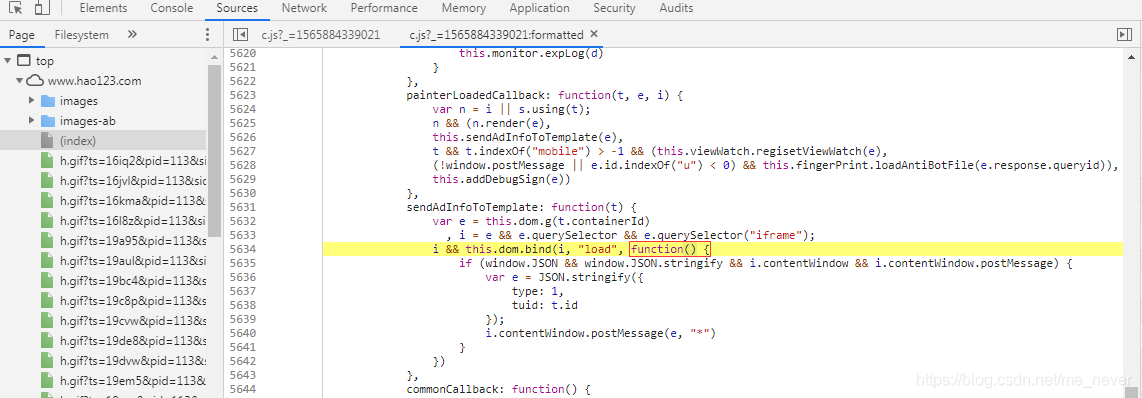Switch to the Console panel tab

click(172, 9)
